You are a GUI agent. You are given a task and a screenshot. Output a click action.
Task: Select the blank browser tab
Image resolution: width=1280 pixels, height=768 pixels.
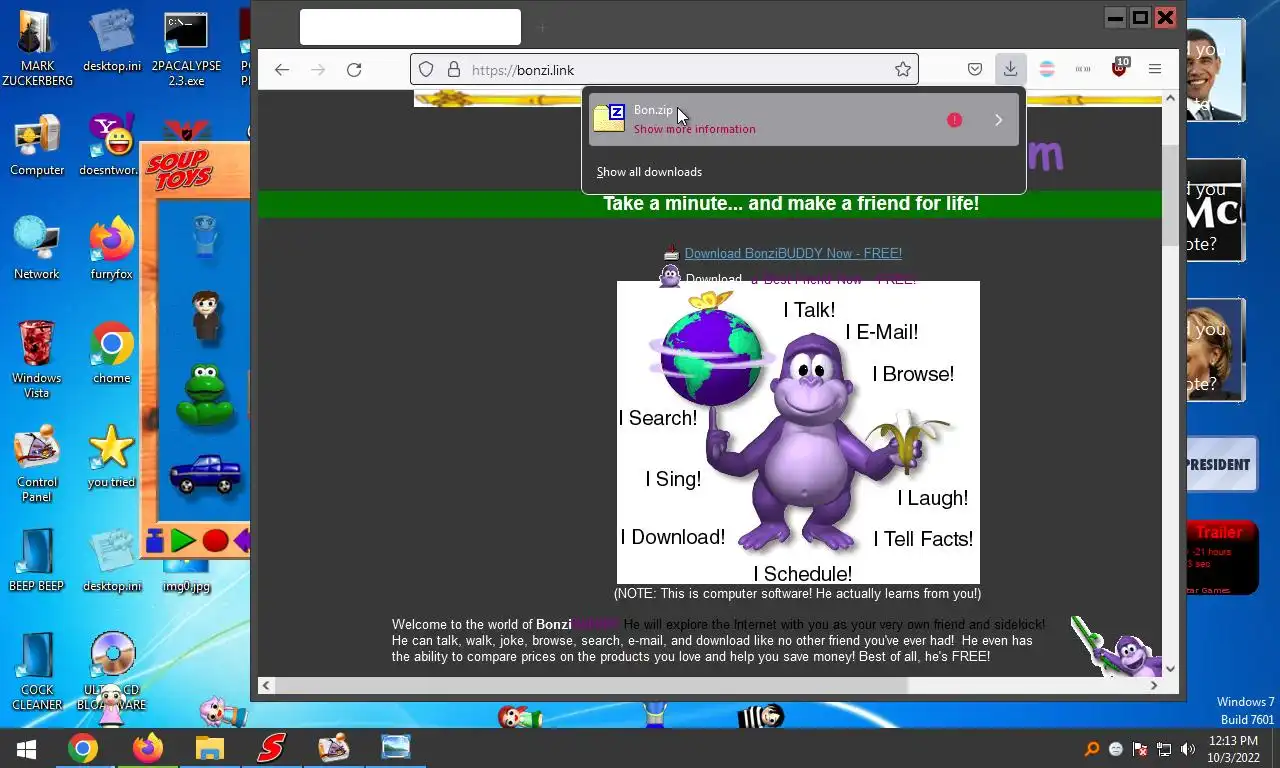pos(410,27)
